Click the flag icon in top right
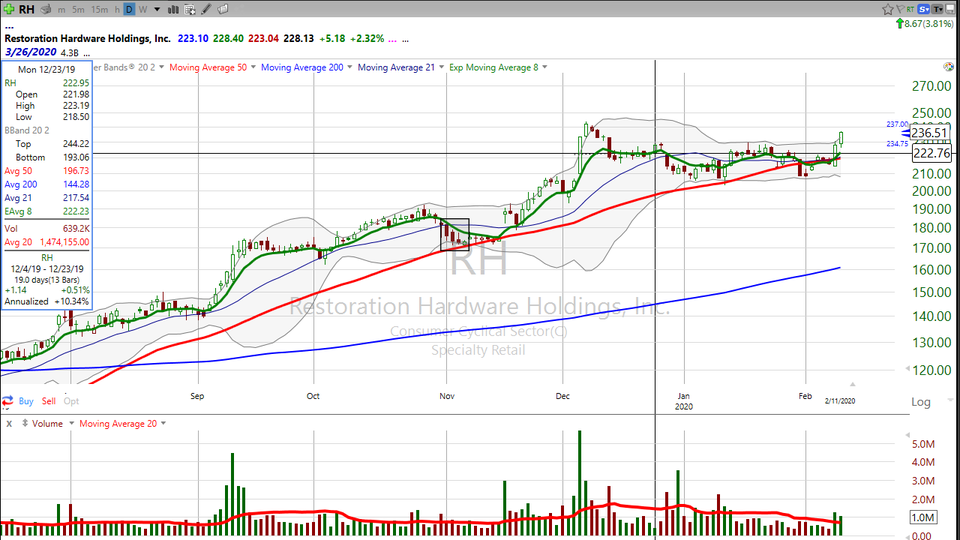The image size is (960, 540). tap(900, 9)
